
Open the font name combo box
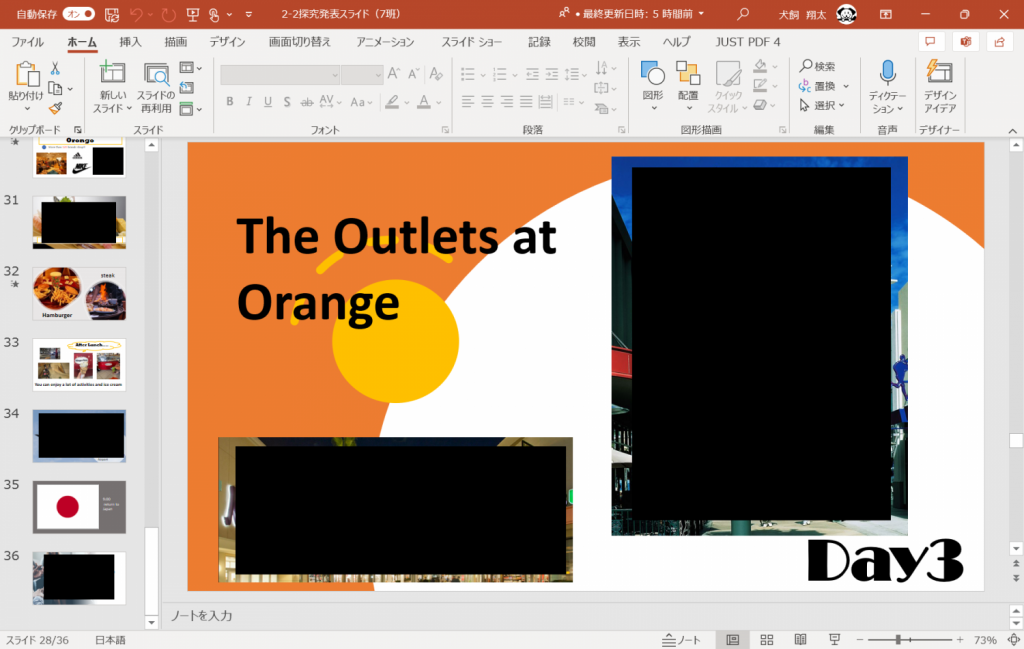tap(279, 74)
